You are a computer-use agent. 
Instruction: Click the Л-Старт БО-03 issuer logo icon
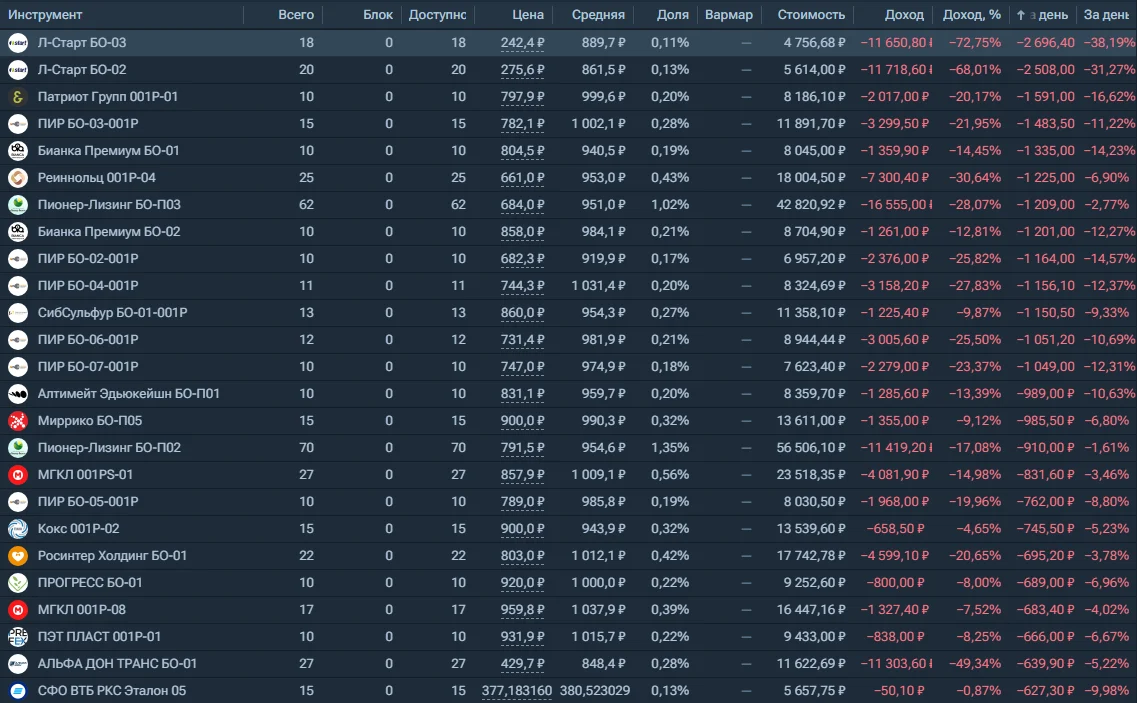pos(17,43)
